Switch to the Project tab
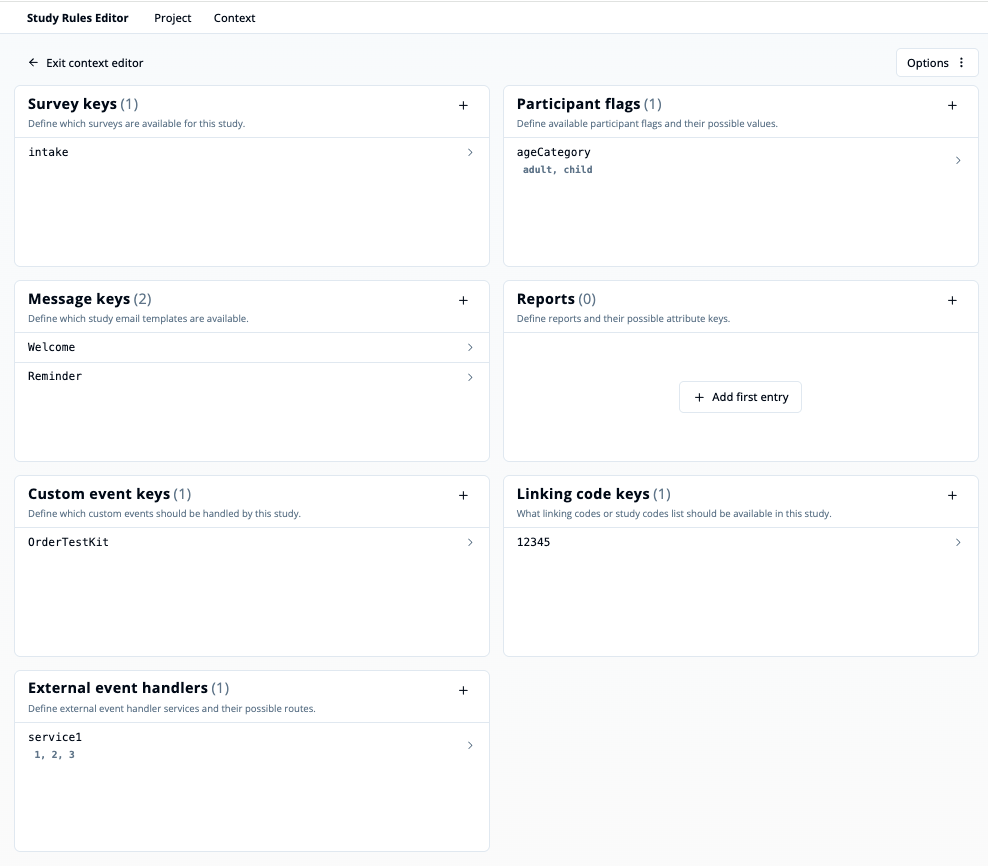 pyautogui.click(x=172, y=18)
